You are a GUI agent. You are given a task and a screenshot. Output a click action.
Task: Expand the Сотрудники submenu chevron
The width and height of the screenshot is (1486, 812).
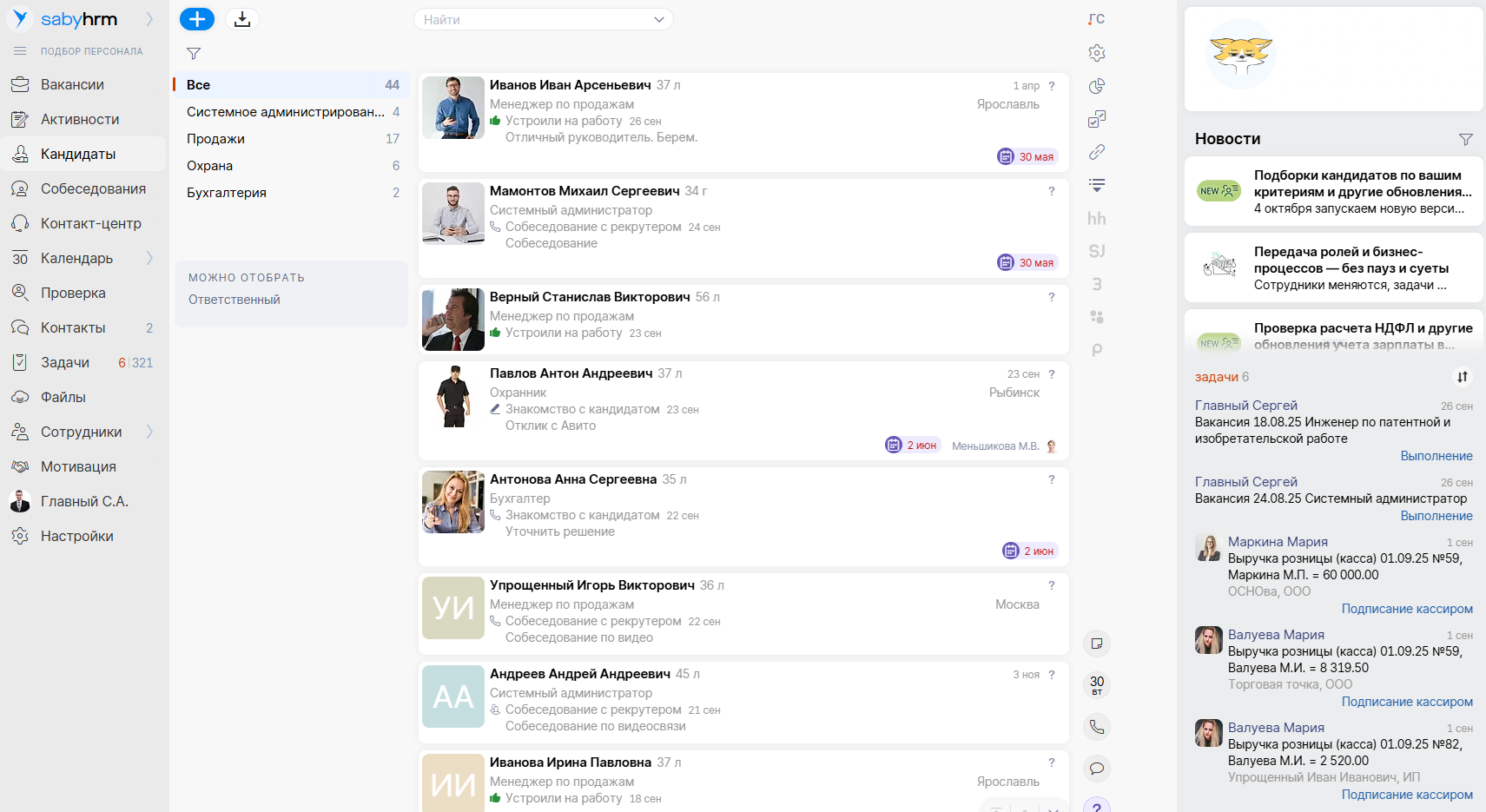[149, 432]
